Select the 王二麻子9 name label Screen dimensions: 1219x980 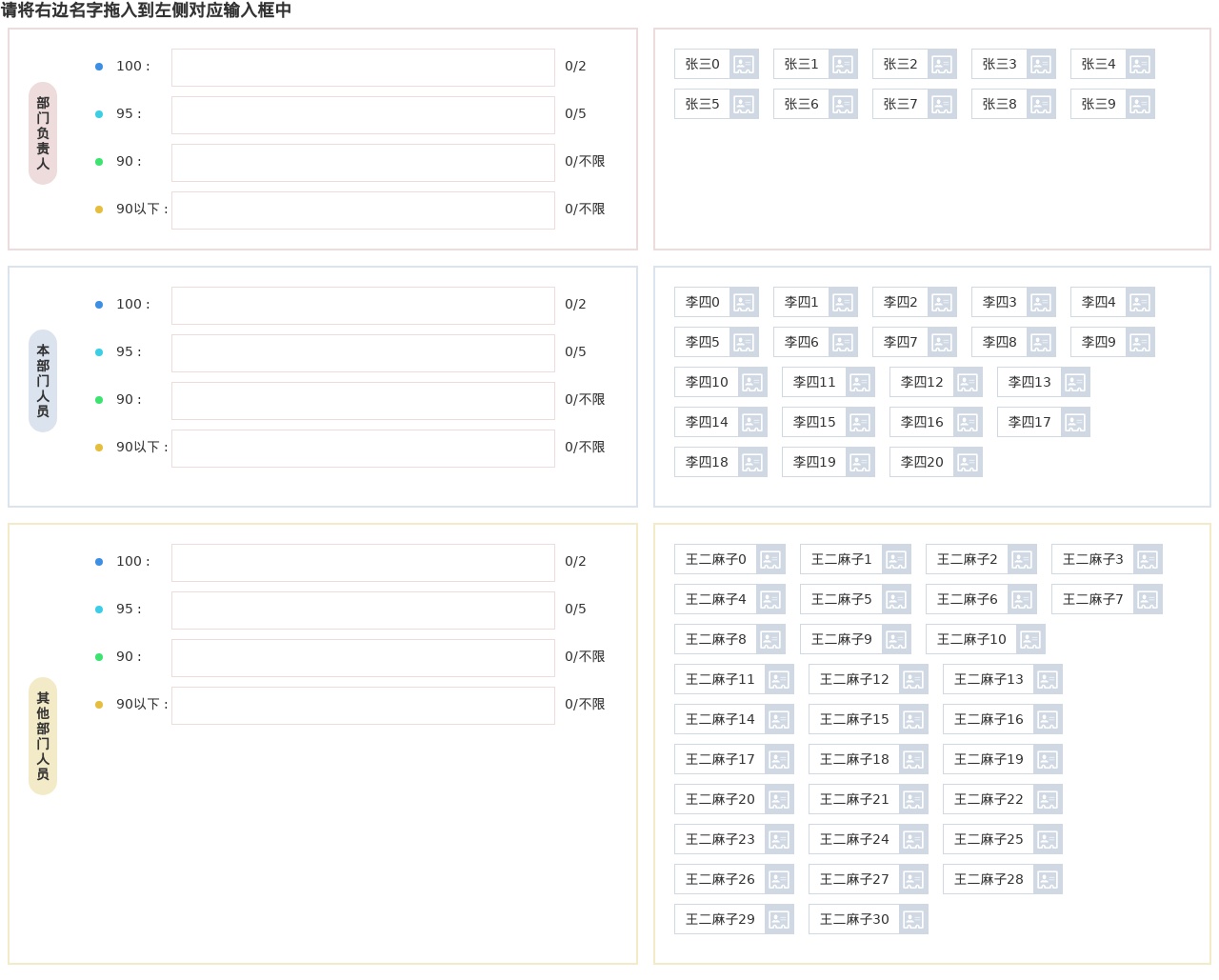click(x=841, y=640)
